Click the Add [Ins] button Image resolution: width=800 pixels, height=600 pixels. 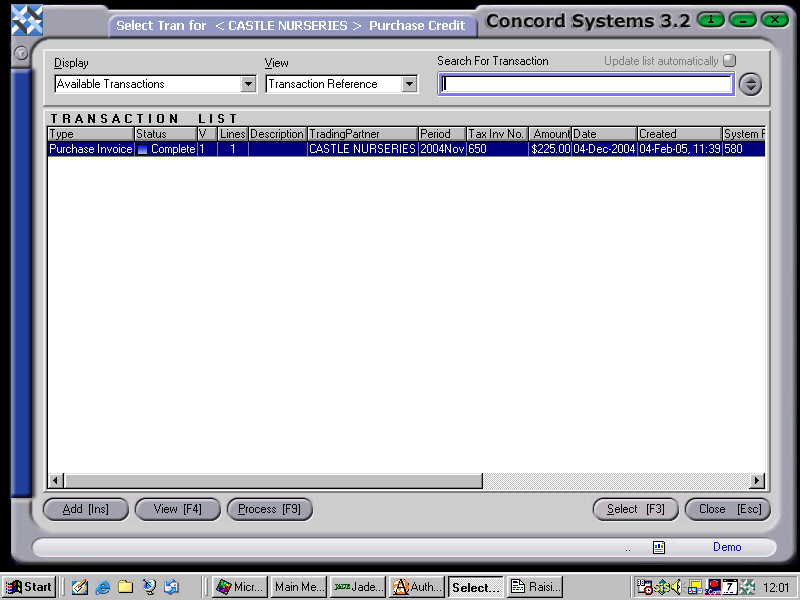(85, 509)
